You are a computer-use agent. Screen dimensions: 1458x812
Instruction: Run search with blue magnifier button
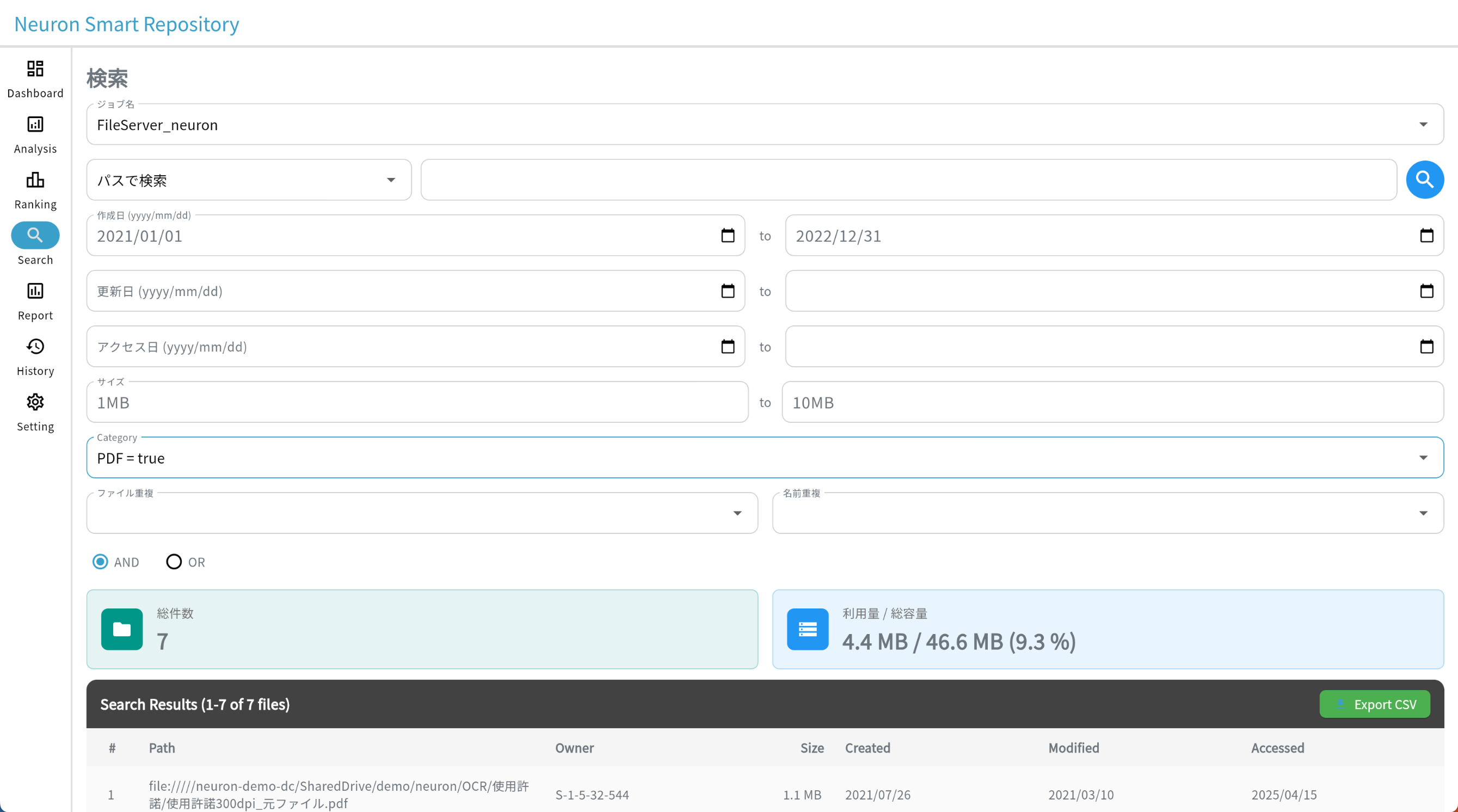click(x=1425, y=180)
